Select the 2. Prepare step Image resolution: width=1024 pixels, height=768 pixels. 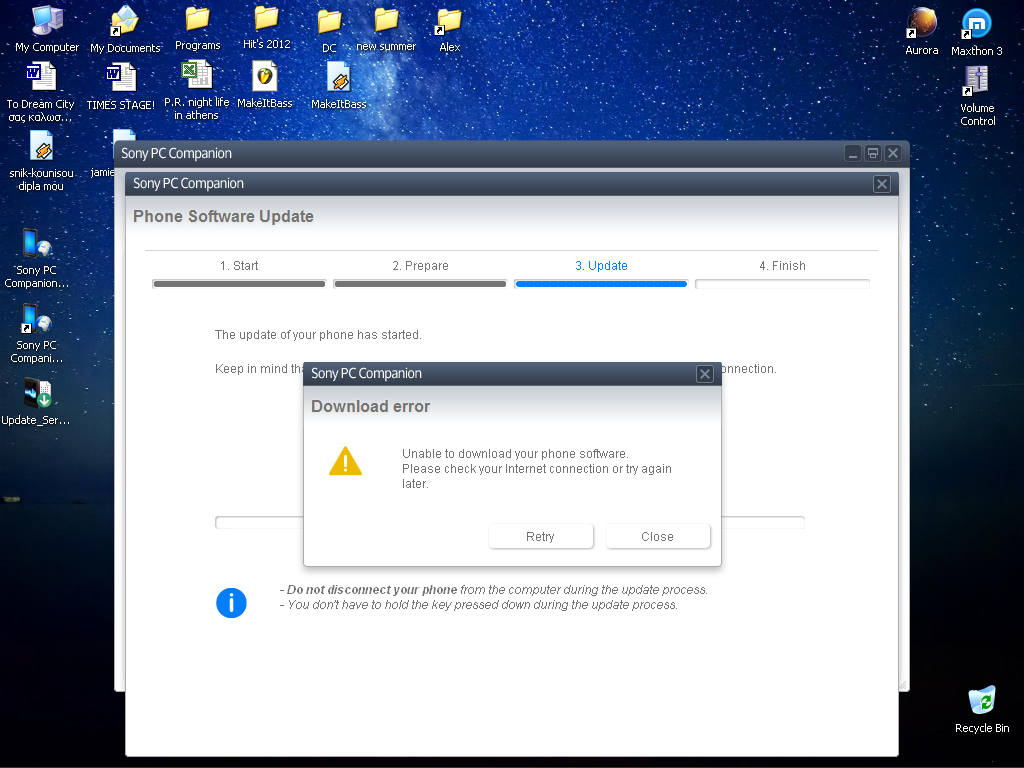(421, 266)
